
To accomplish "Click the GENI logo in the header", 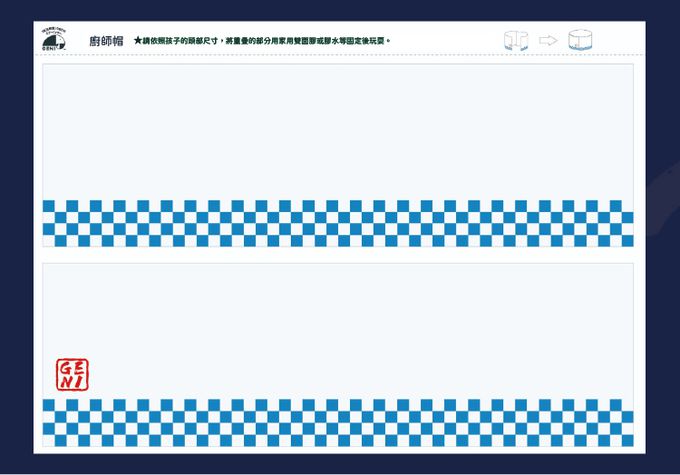I will [x=55, y=40].
